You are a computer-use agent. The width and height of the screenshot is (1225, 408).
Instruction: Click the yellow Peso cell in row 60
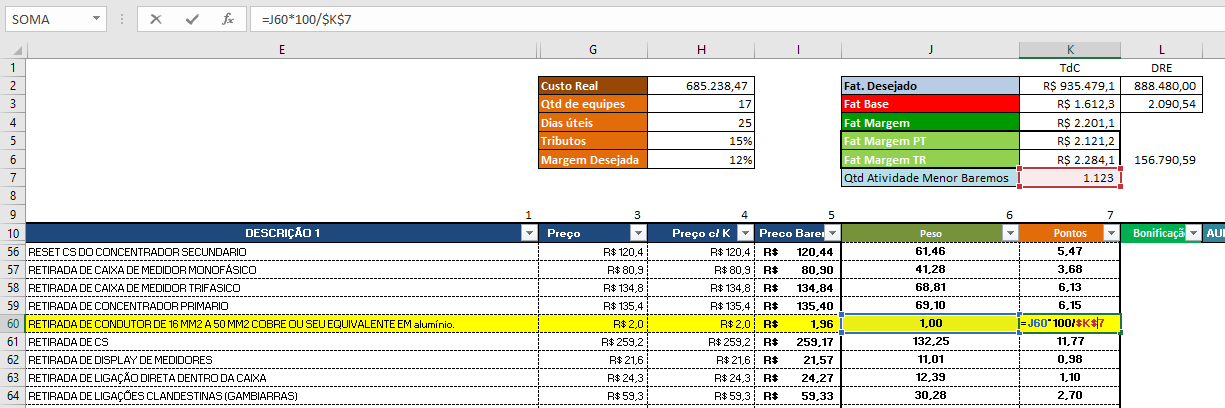point(930,324)
